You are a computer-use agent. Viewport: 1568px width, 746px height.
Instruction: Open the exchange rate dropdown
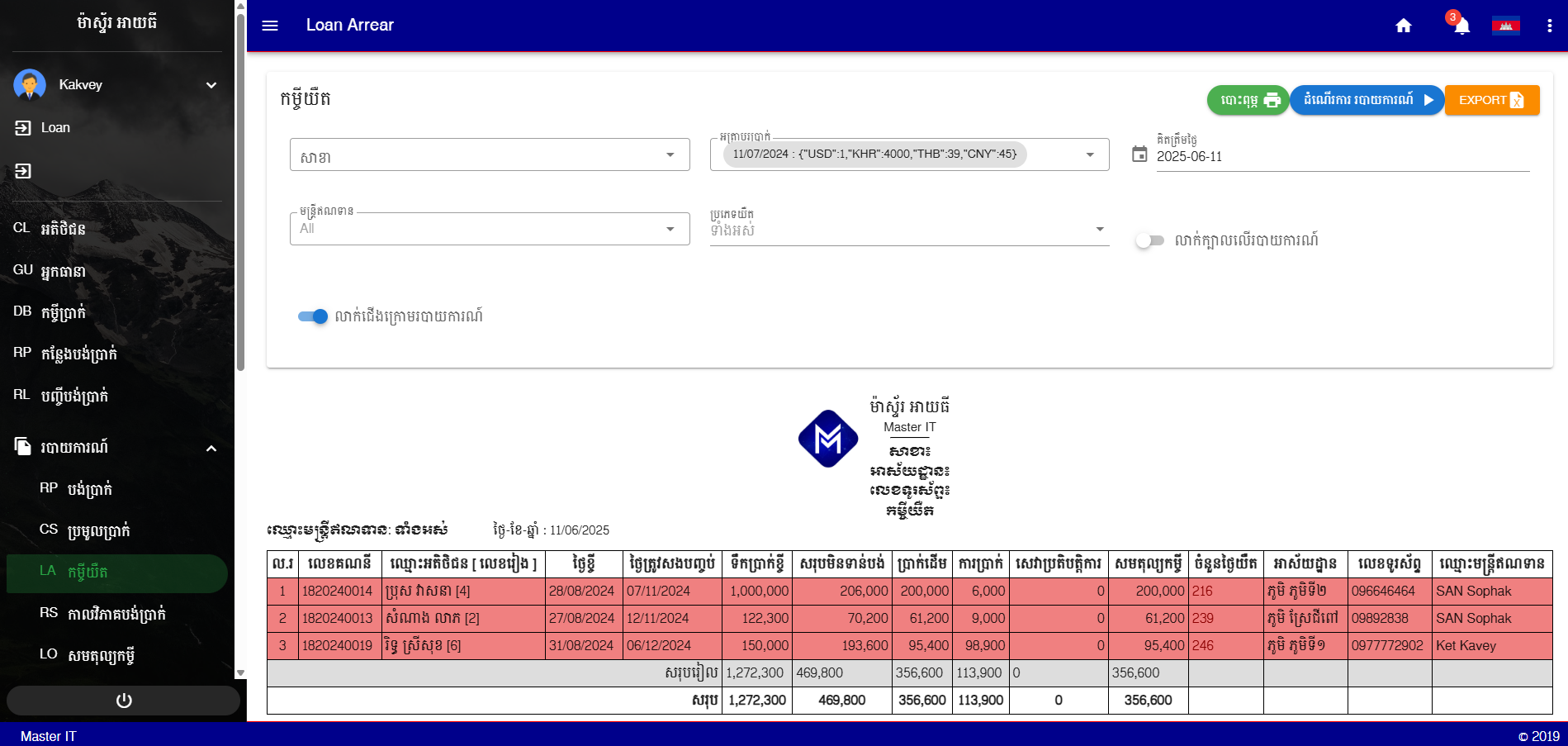(909, 154)
